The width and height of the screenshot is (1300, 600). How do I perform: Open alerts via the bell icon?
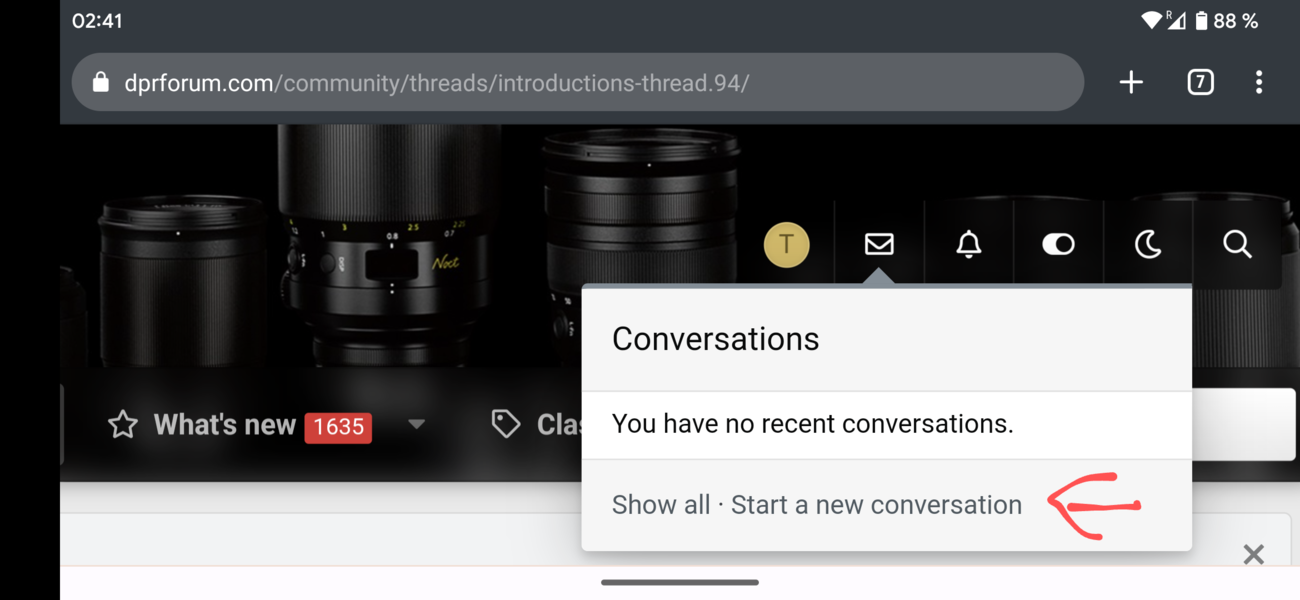pos(968,243)
